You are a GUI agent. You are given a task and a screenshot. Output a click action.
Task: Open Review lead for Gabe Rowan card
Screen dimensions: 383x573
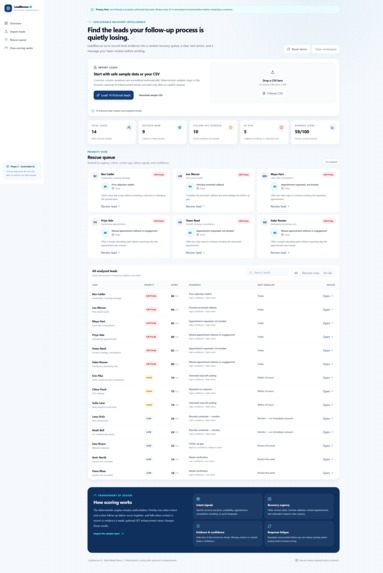tap(280, 253)
